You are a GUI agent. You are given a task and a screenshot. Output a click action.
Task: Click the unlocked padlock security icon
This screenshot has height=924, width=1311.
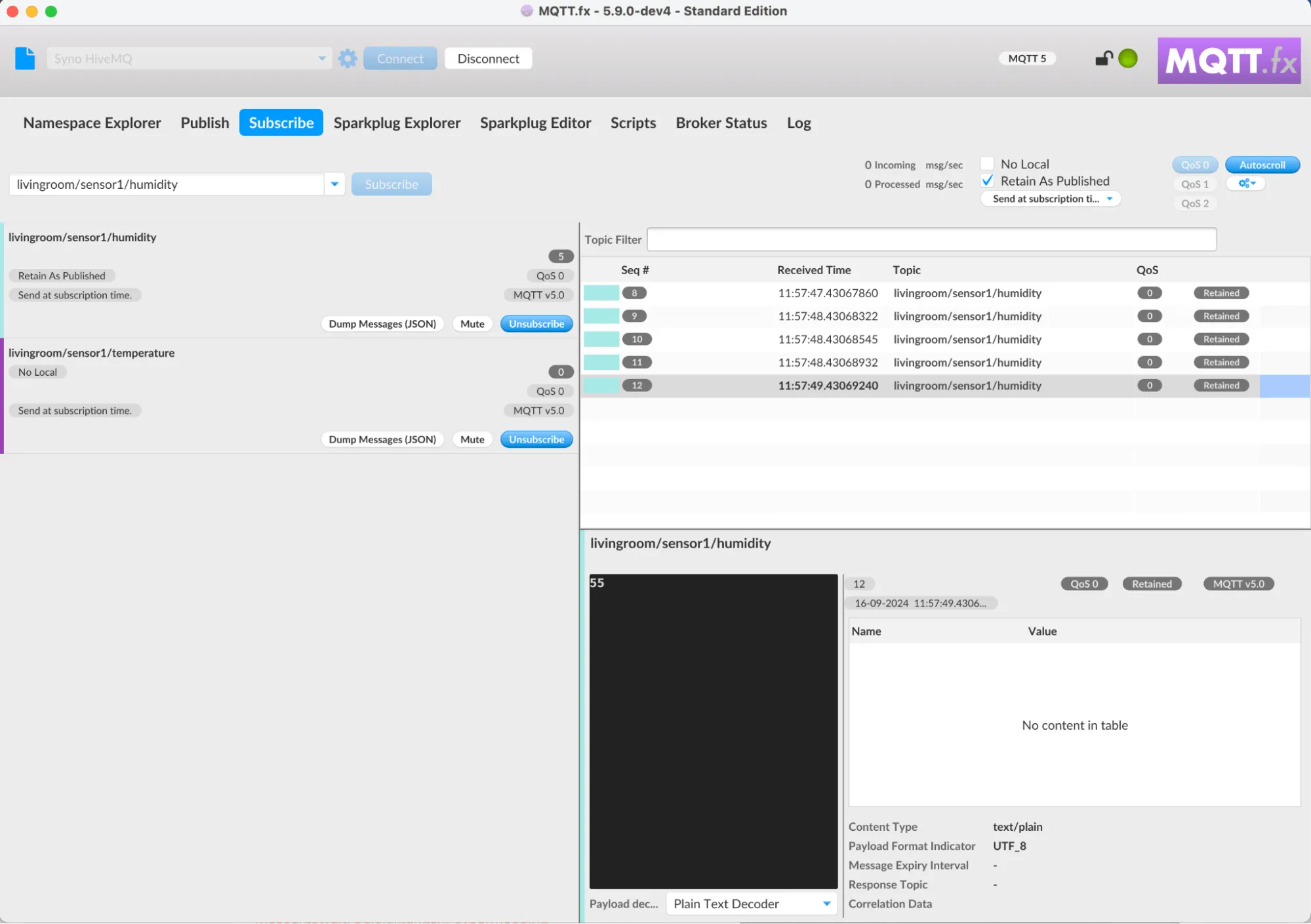click(1104, 58)
